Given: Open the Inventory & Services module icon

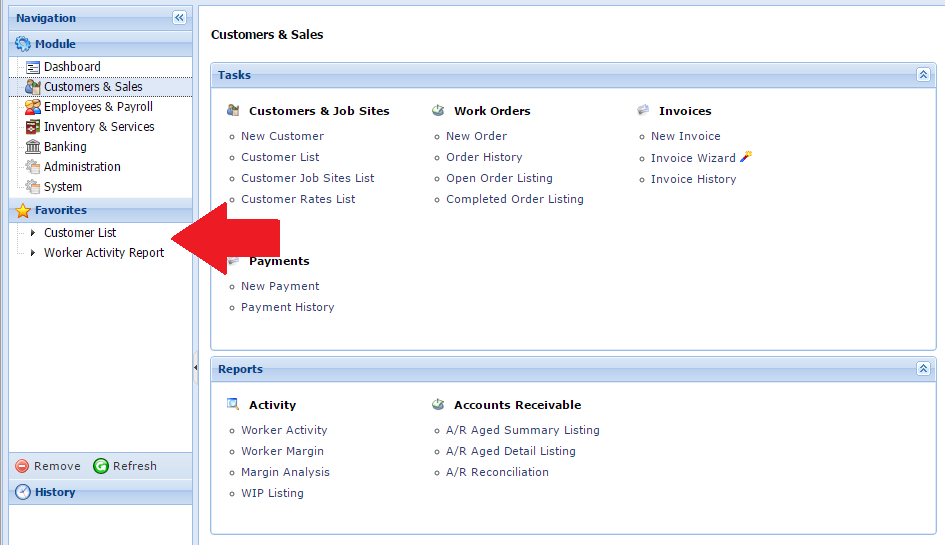Looking at the screenshot, I should (x=33, y=127).
